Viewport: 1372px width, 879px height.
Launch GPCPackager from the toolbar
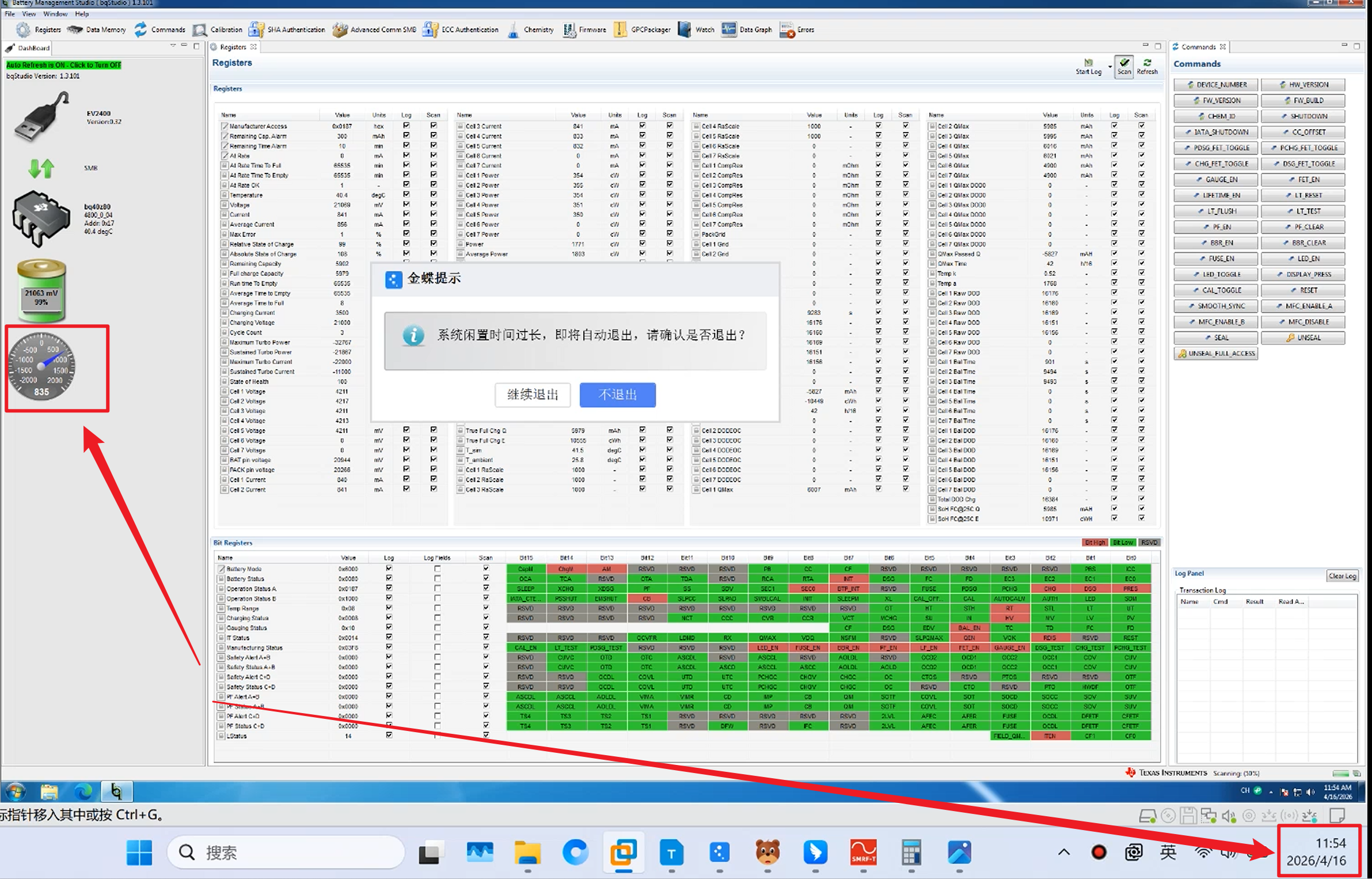point(643,29)
